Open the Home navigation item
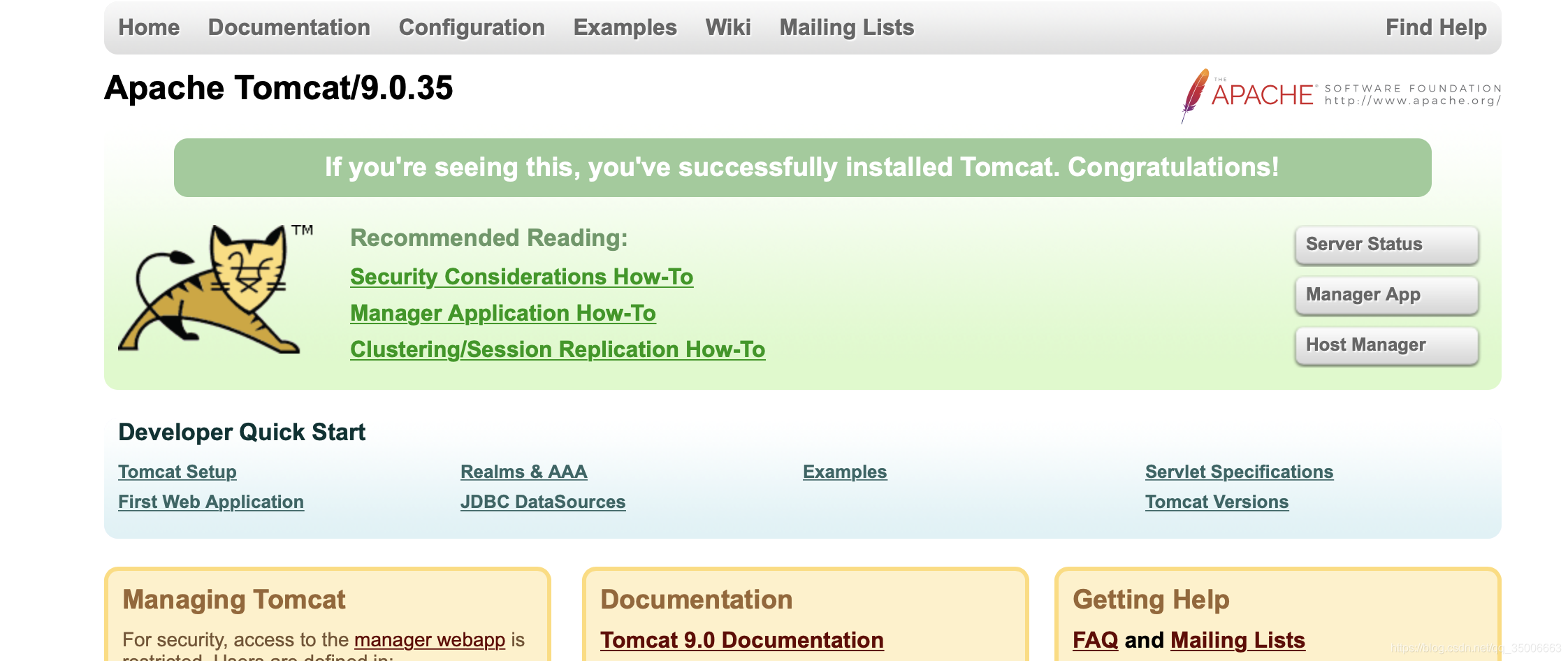 click(149, 27)
